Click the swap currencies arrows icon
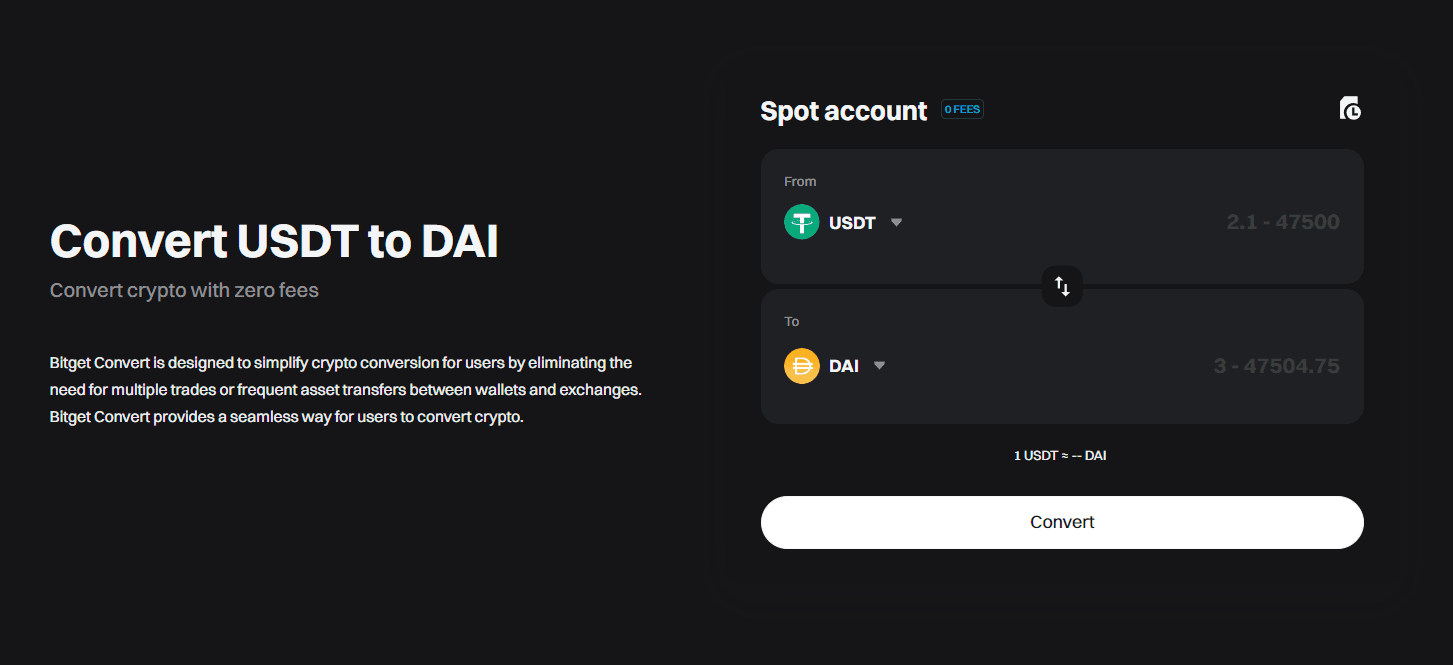Viewport: 1453px width, 665px height. coord(1062,287)
